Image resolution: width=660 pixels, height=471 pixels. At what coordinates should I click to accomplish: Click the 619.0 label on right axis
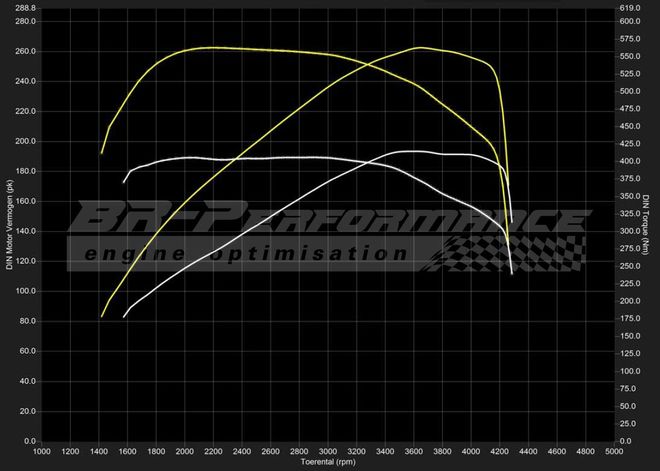point(629,8)
